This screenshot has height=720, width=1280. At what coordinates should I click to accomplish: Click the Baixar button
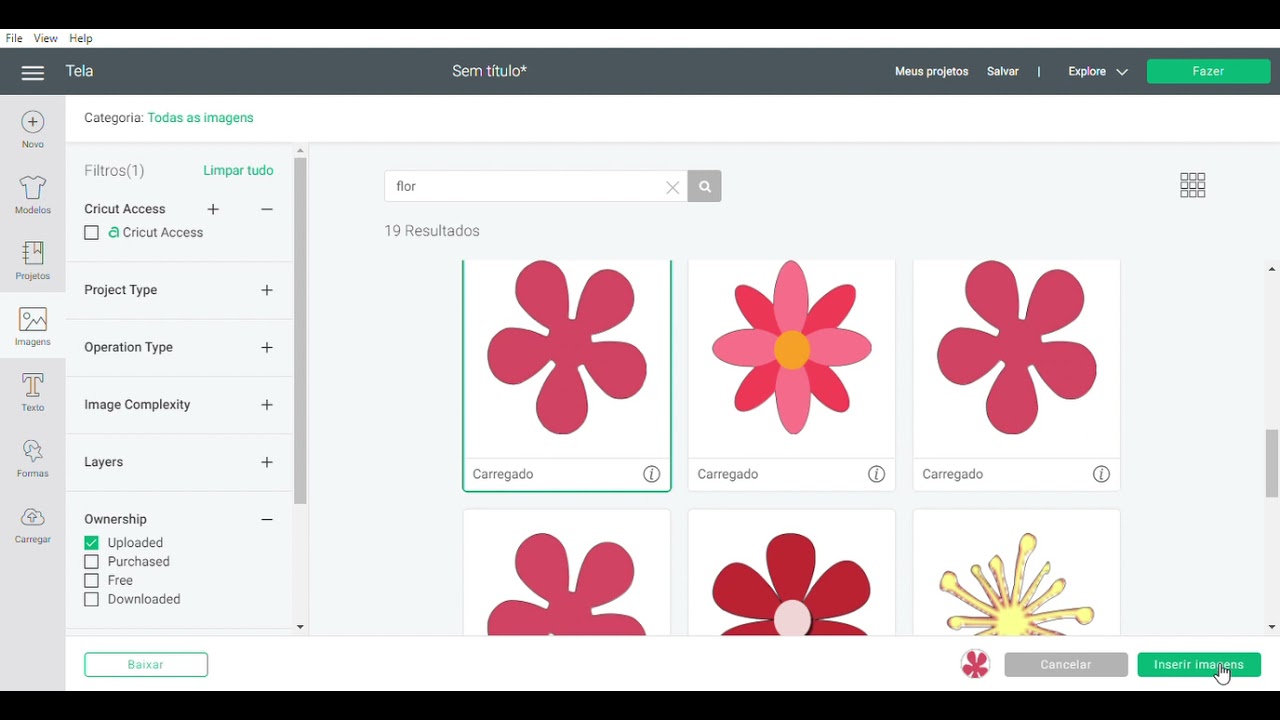pyautogui.click(x=146, y=664)
